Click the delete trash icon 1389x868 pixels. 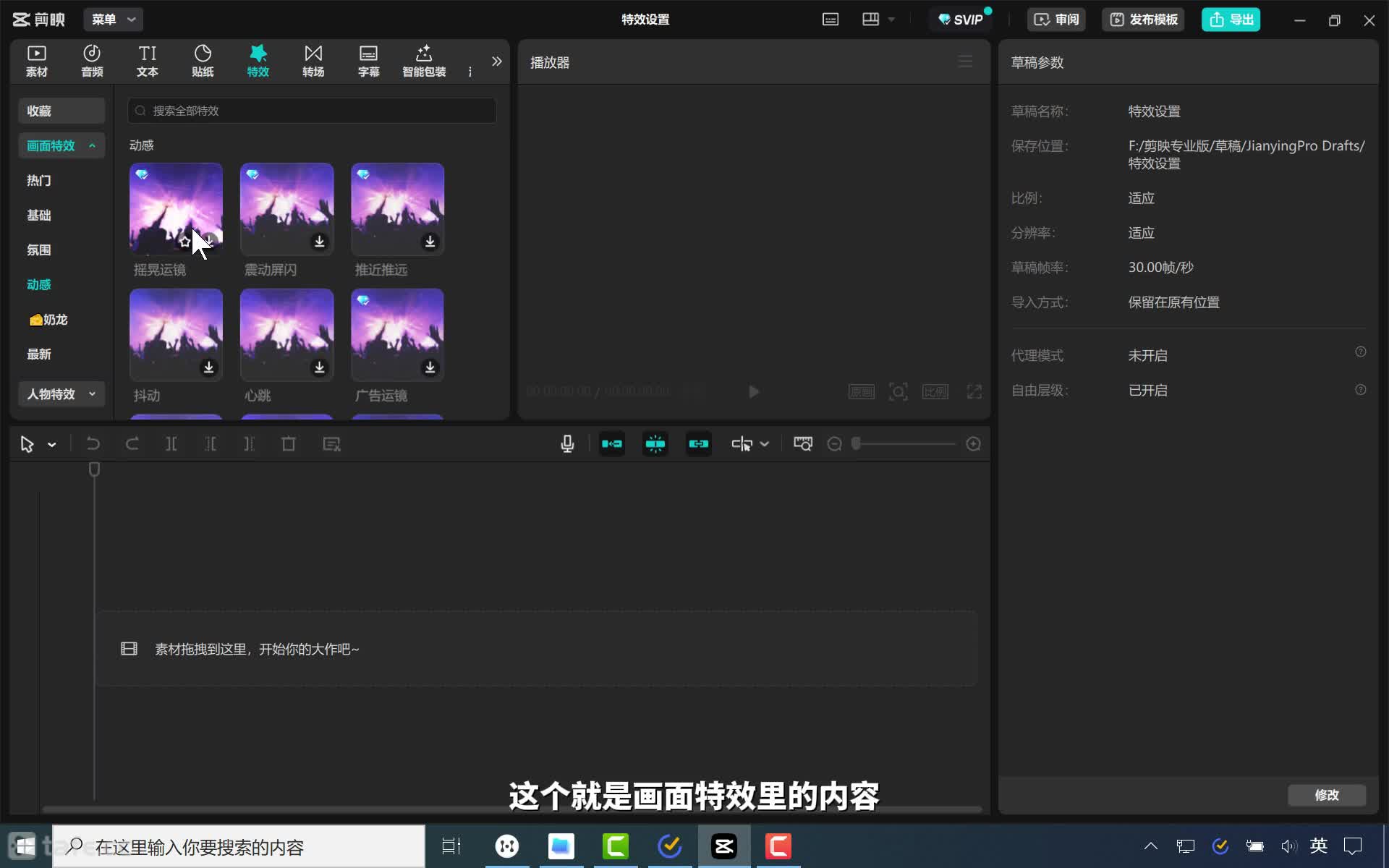[x=288, y=444]
